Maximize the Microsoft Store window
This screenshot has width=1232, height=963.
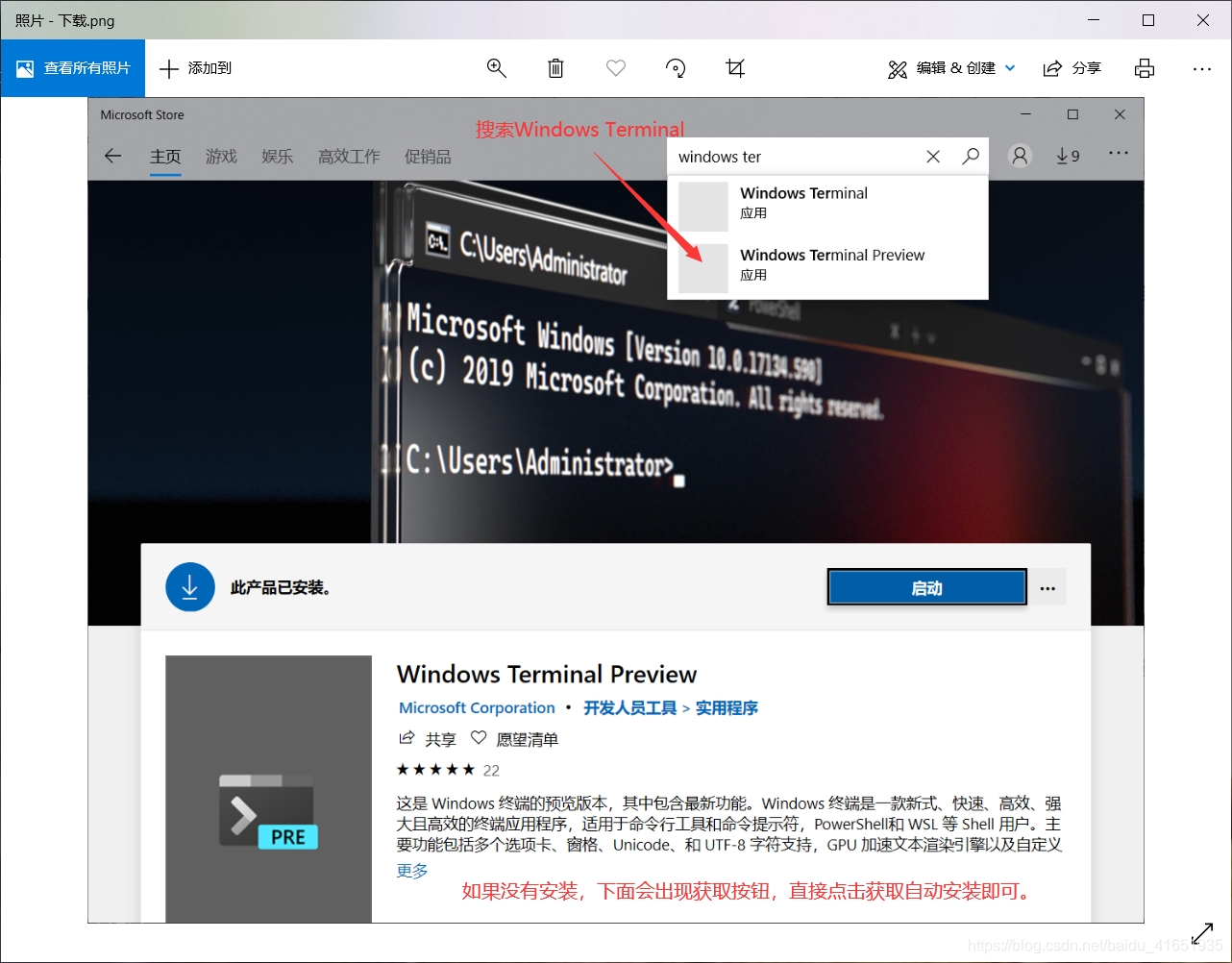pos(1072,114)
